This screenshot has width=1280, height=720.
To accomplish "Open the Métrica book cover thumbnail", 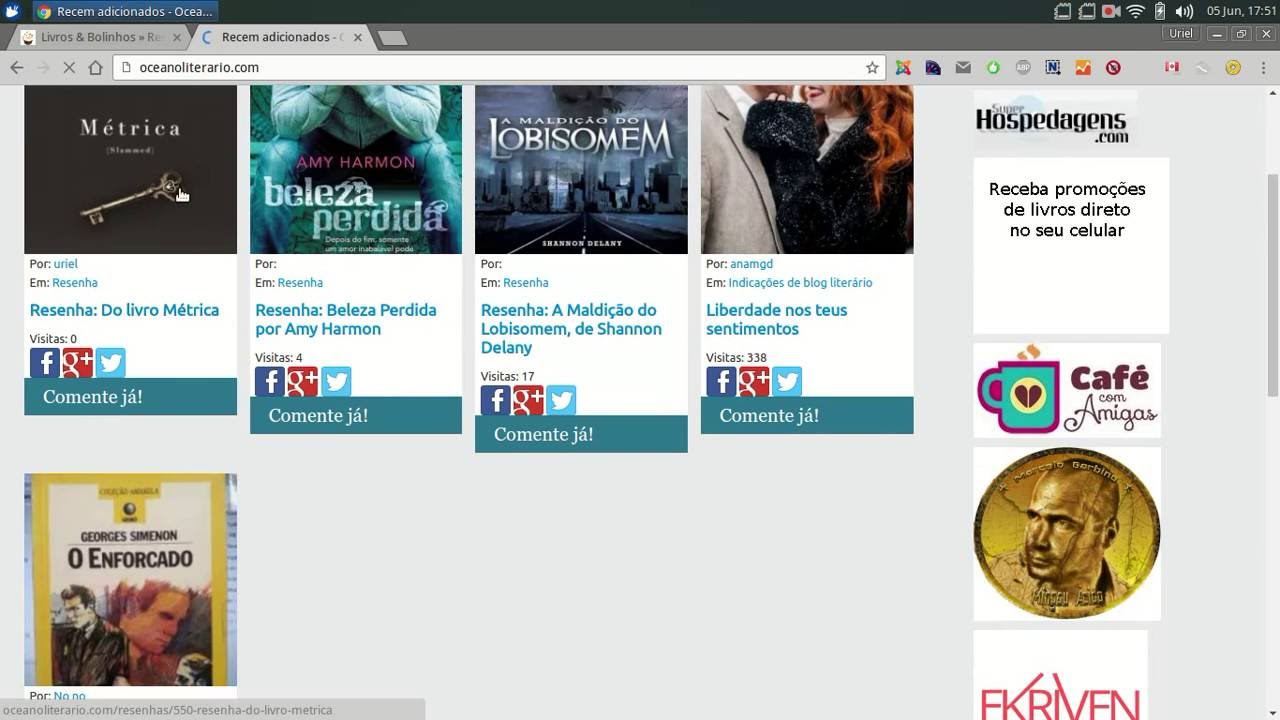I will coord(130,169).
